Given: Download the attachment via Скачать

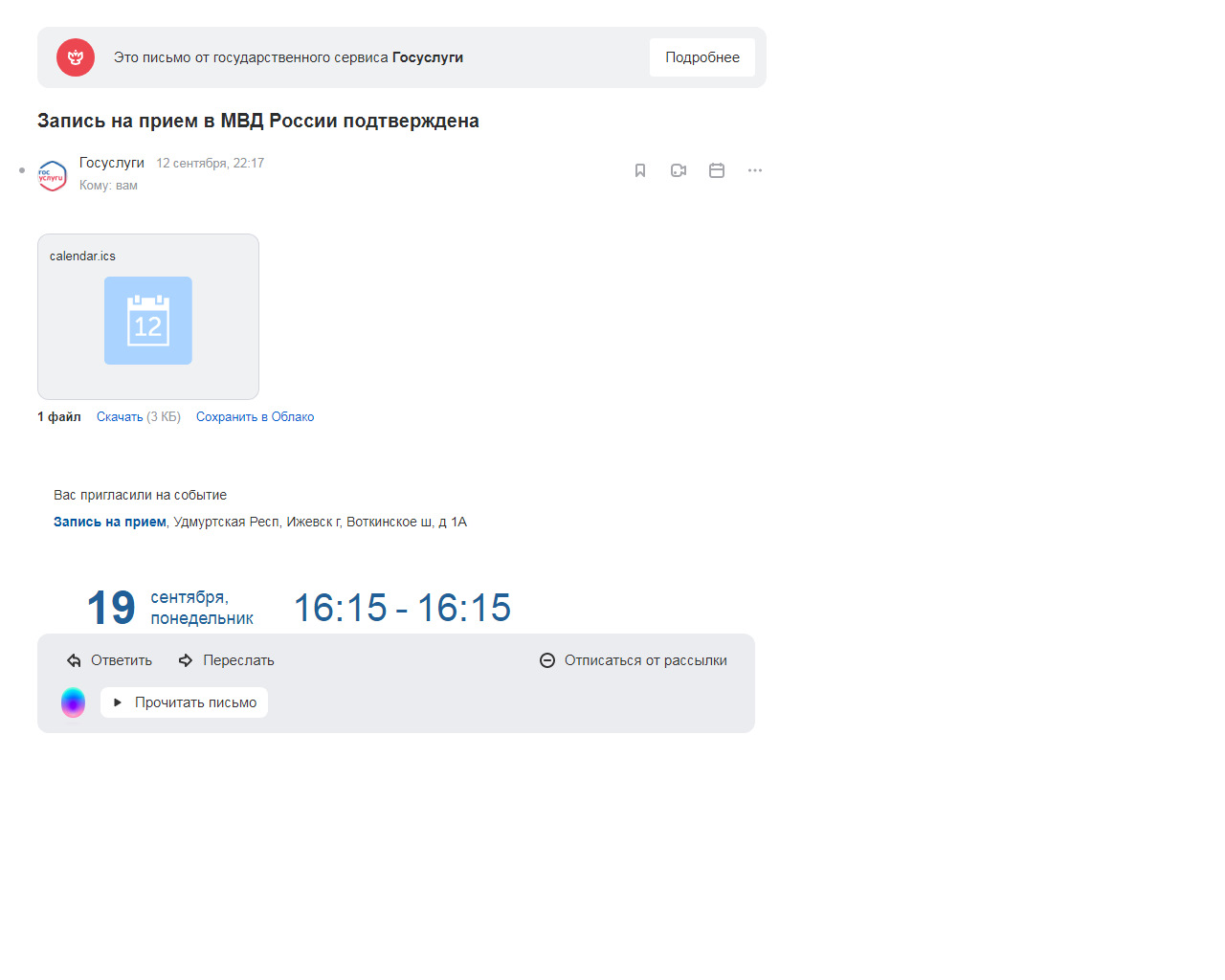Looking at the screenshot, I should (120, 416).
